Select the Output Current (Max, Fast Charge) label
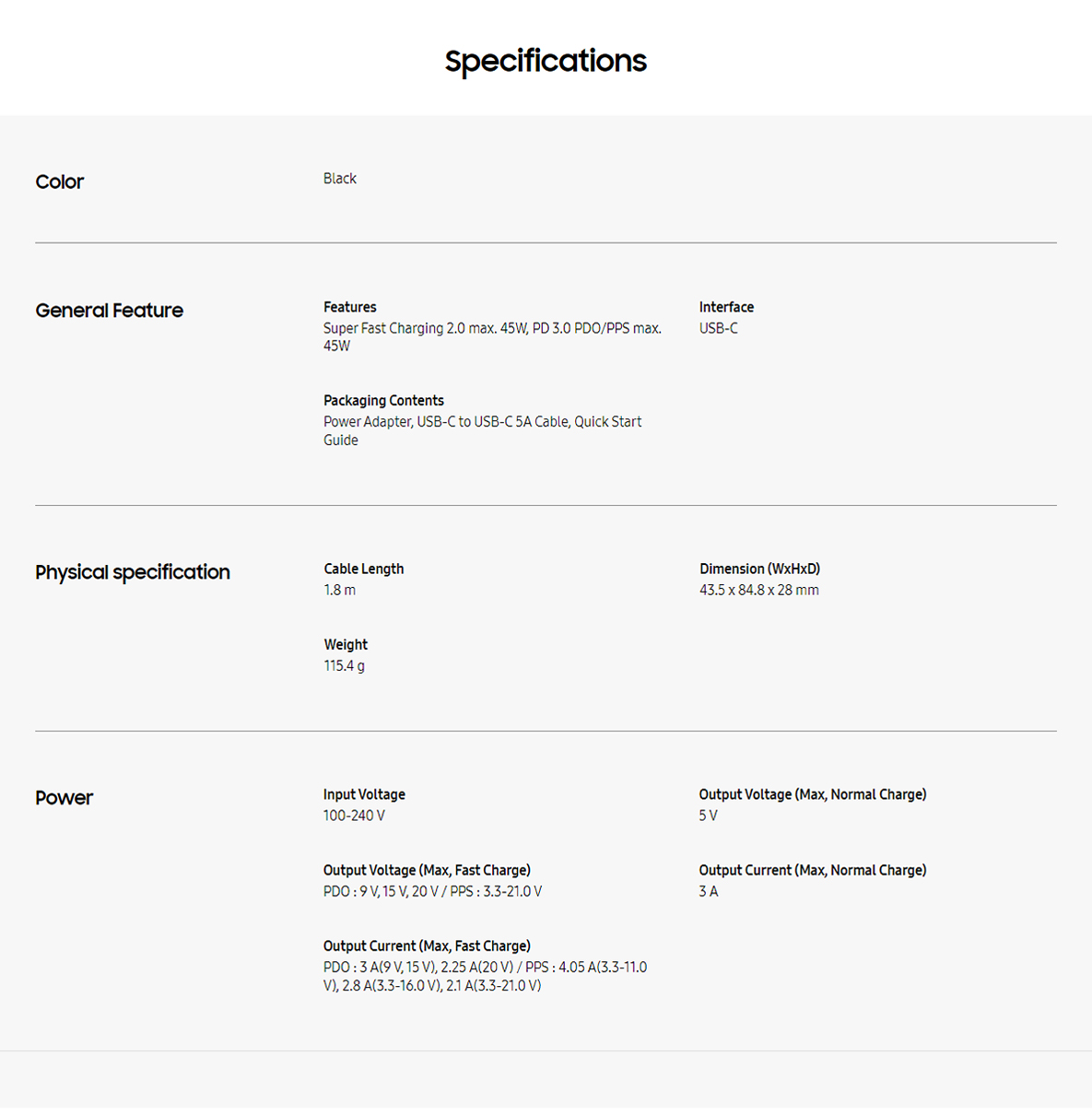 click(427, 945)
